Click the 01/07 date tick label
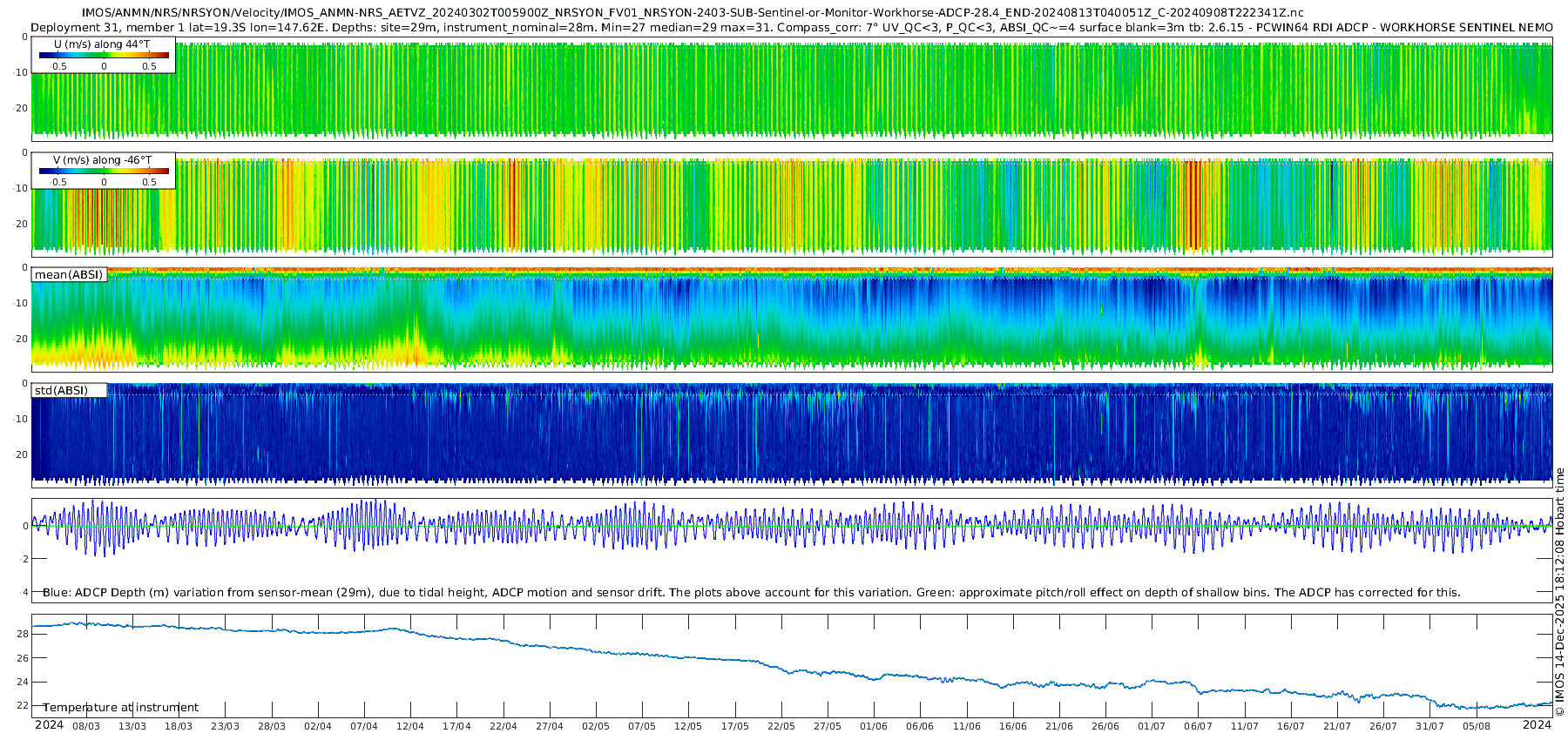The image size is (1568, 740). tap(1152, 726)
